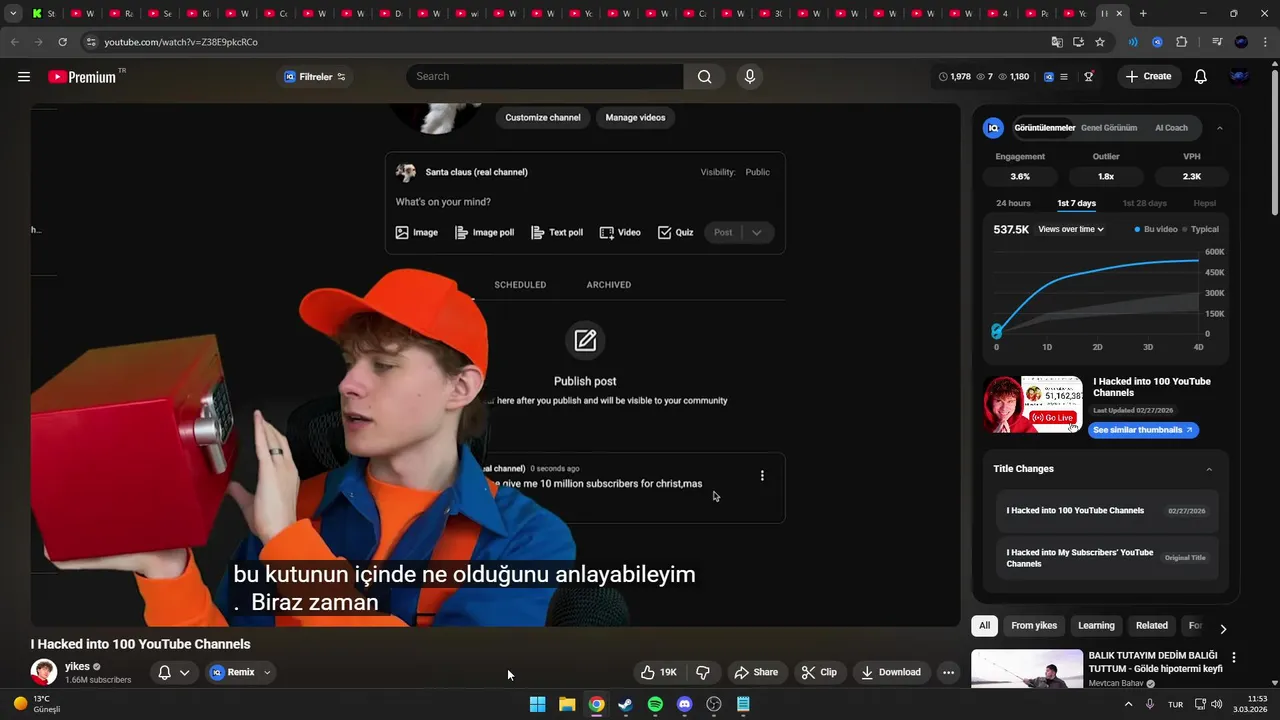Download the video
Viewport: 1280px width, 720px height.
coord(890,672)
